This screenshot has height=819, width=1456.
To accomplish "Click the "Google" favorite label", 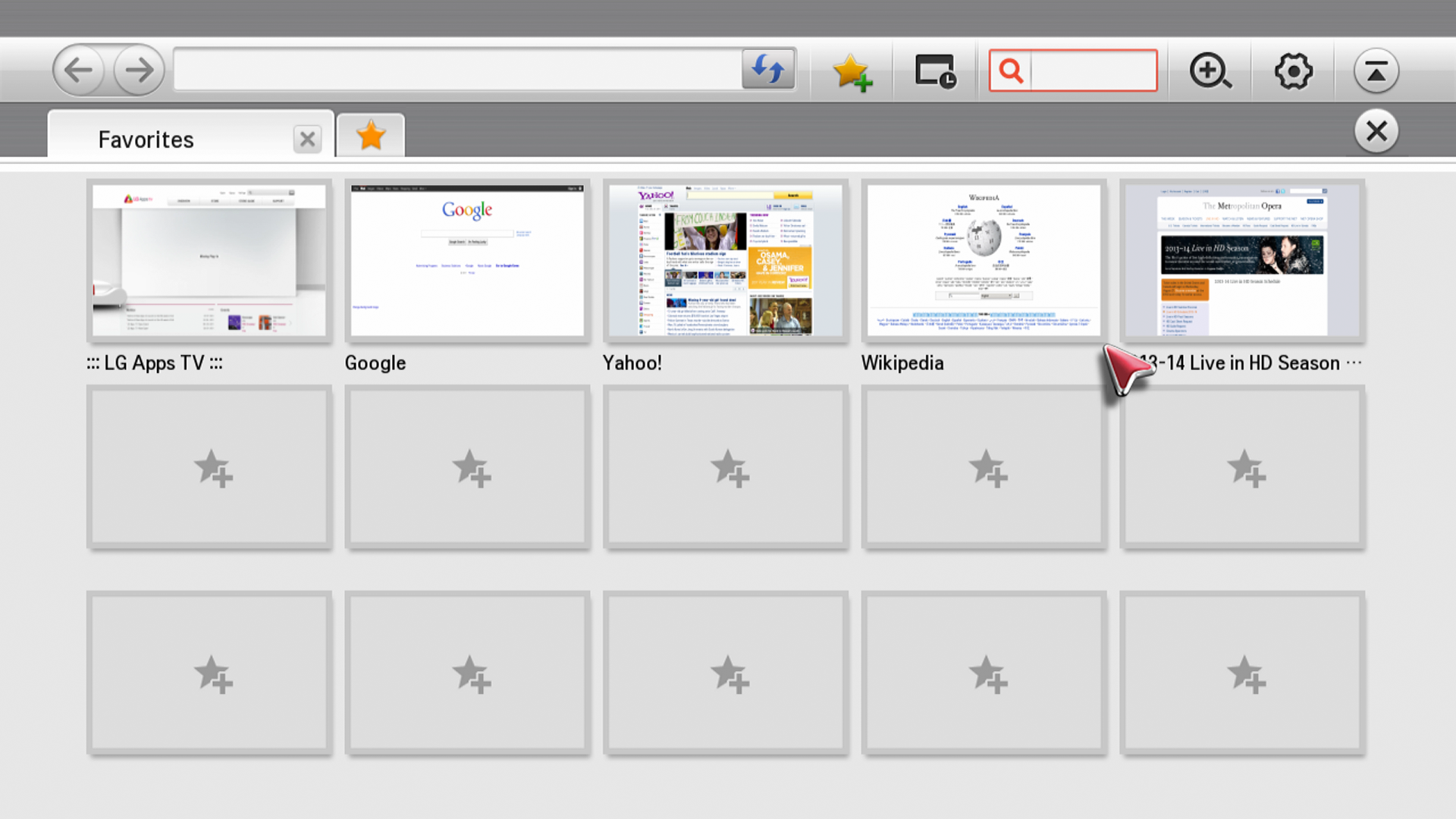I will (375, 363).
